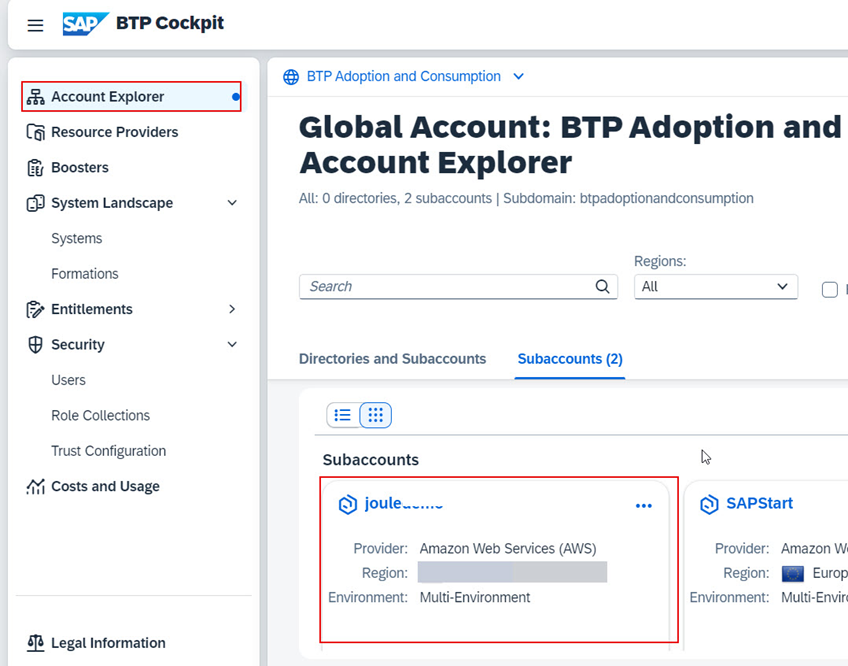The height and width of the screenshot is (666, 848).
Task: Click the Costs and Usage chart icon
Action: (36, 487)
